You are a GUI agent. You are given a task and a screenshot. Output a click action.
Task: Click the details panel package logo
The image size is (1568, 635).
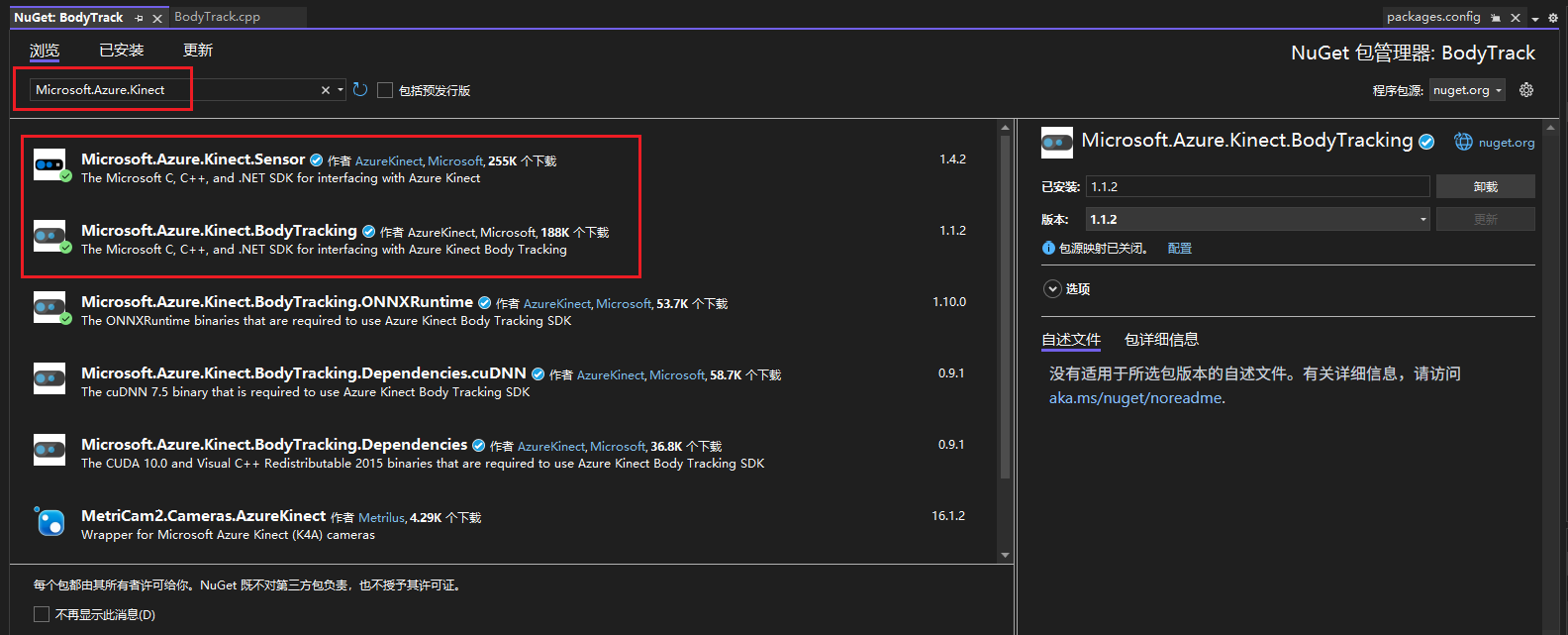(1057, 143)
